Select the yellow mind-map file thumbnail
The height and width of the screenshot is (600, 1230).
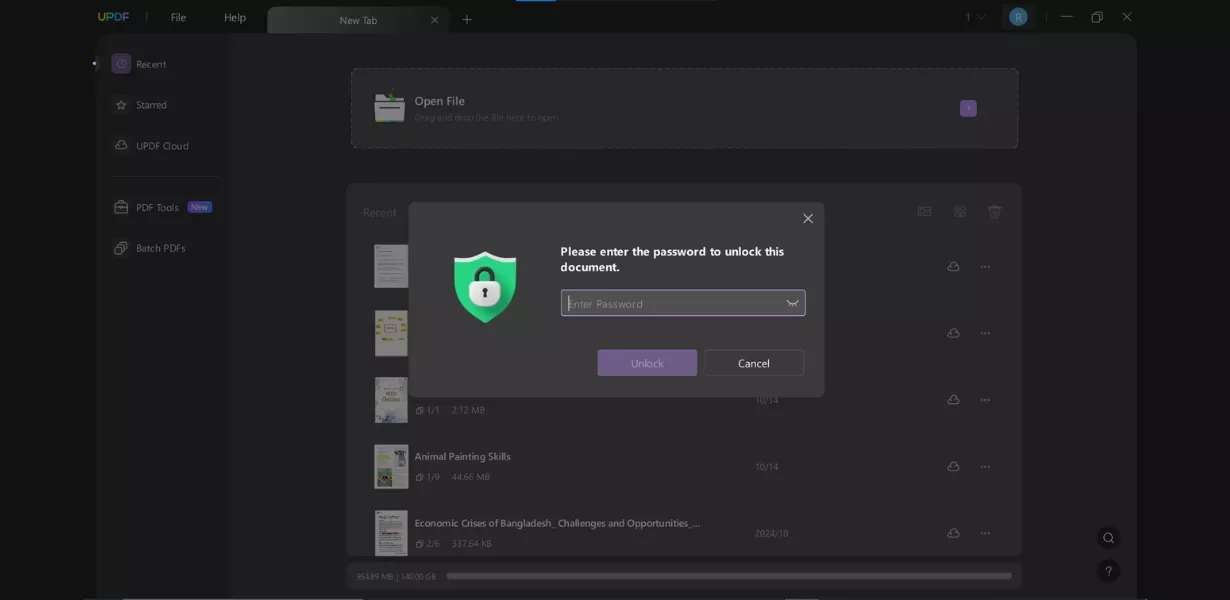pos(391,333)
